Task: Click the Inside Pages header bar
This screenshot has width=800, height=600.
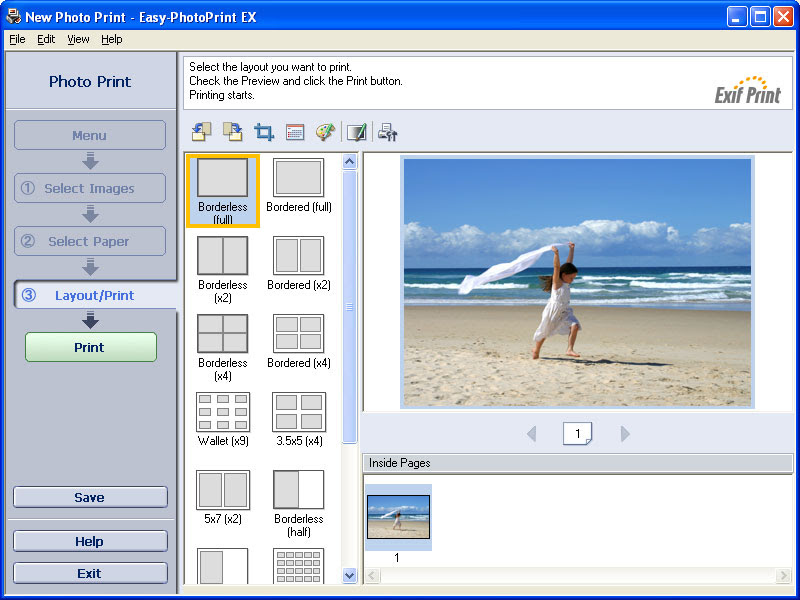Action: [x=578, y=463]
